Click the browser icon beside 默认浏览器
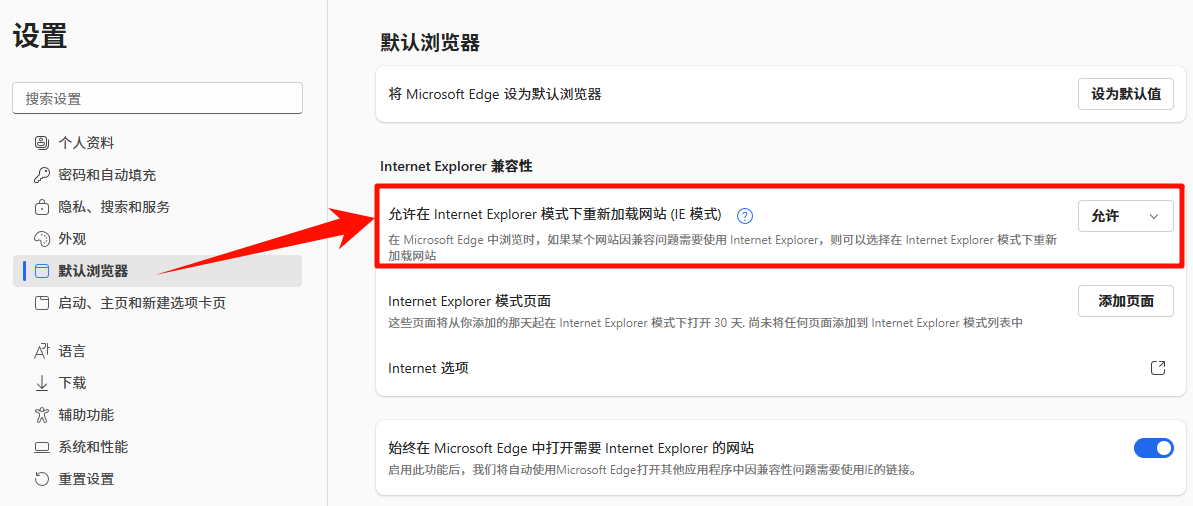 click(42, 271)
